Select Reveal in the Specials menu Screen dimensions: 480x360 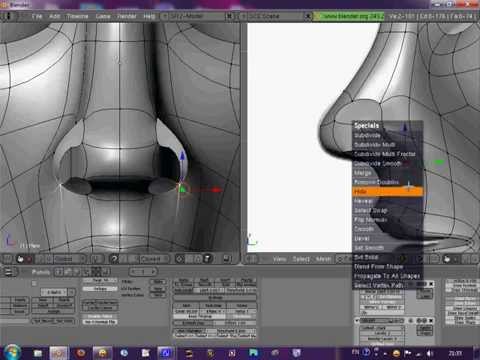click(388, 201)
